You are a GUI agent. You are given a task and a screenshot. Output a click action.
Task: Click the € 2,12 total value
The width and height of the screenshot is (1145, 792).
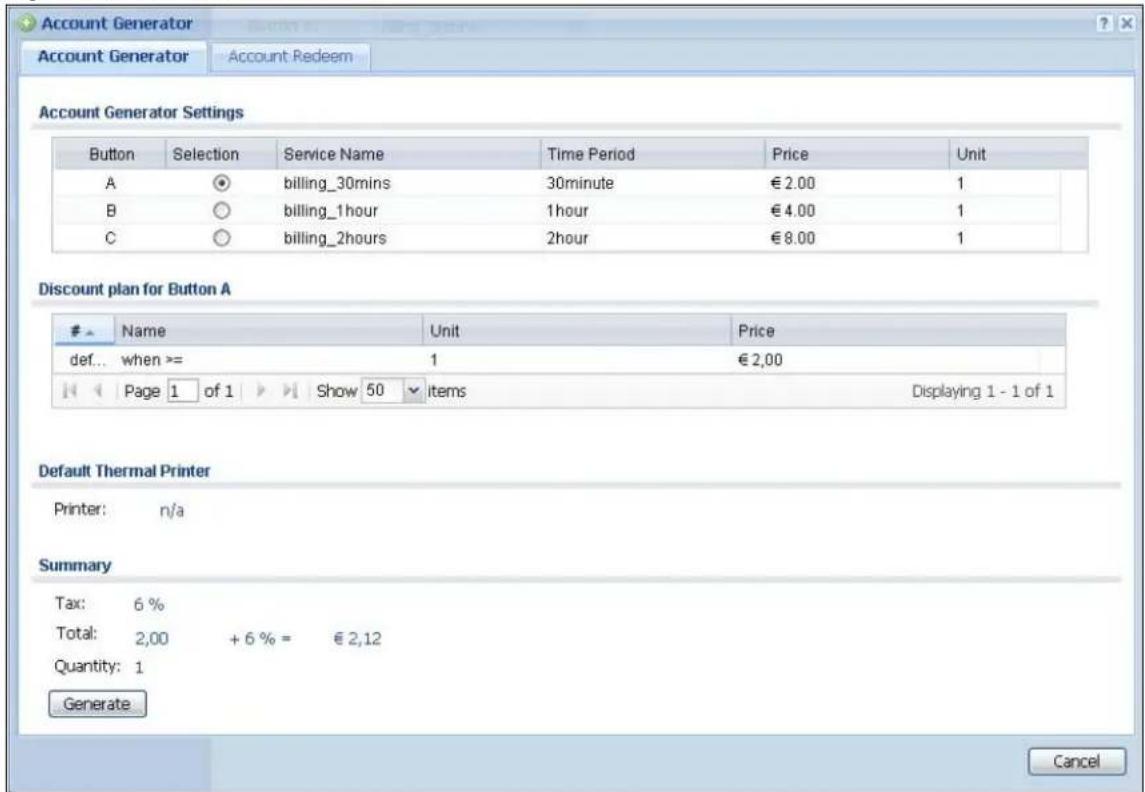(x=357, y=639)
